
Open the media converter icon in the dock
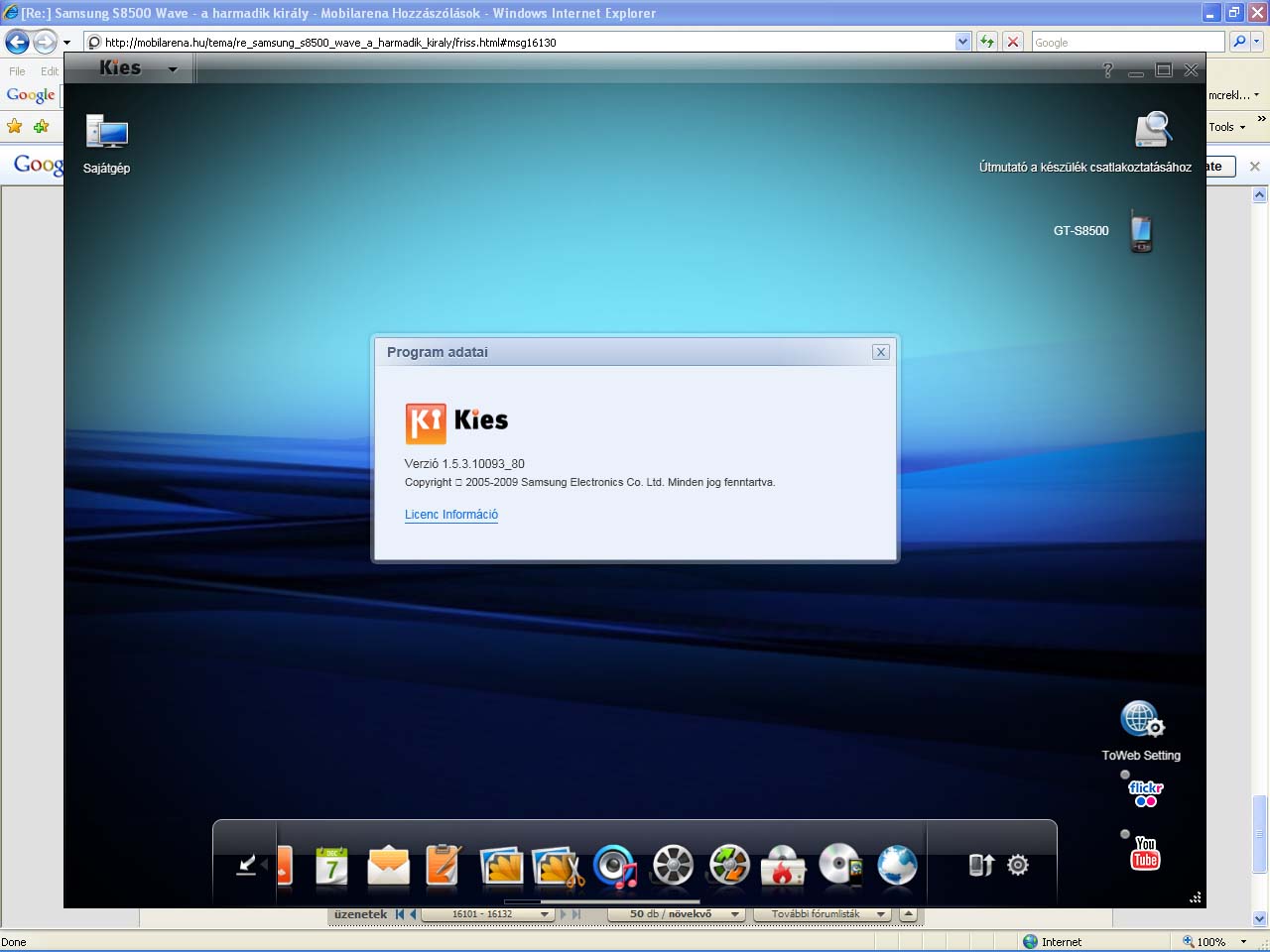pyautogui.click(x=728, y=865)
